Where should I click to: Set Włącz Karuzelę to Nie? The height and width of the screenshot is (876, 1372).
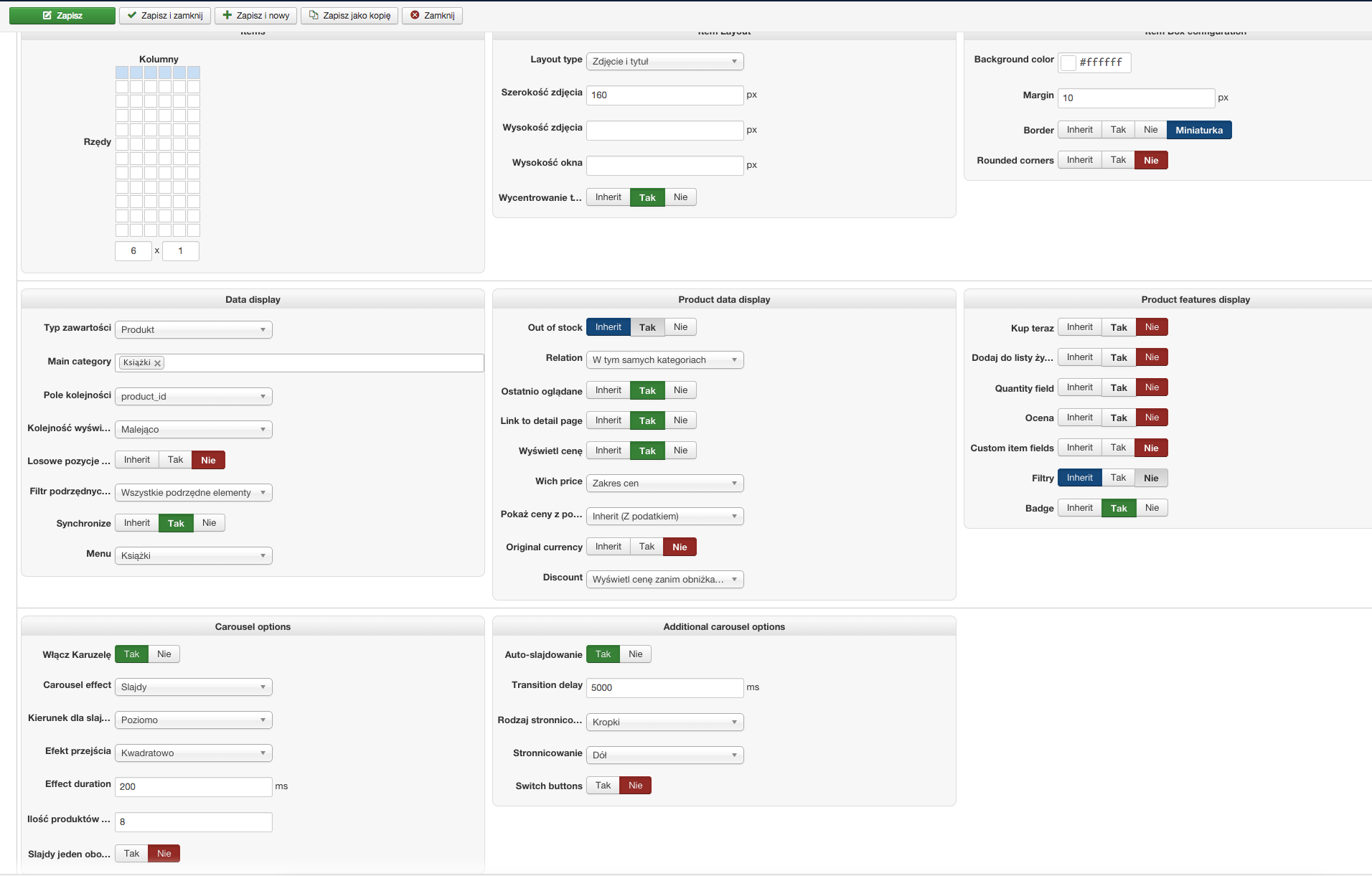coord(164,654)
